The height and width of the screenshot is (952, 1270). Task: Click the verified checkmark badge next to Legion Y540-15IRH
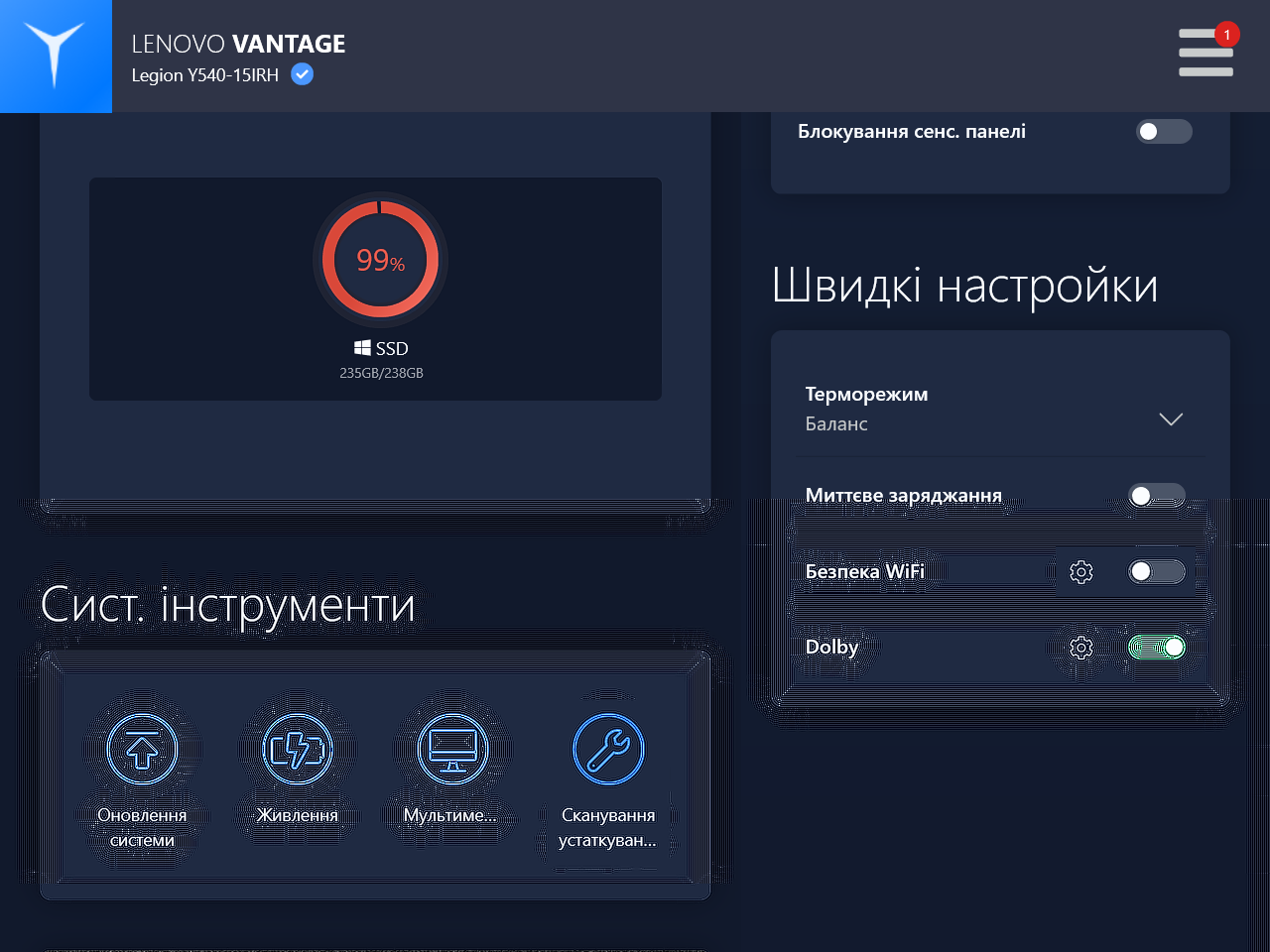pyautogui.click(x=302, y=74)
